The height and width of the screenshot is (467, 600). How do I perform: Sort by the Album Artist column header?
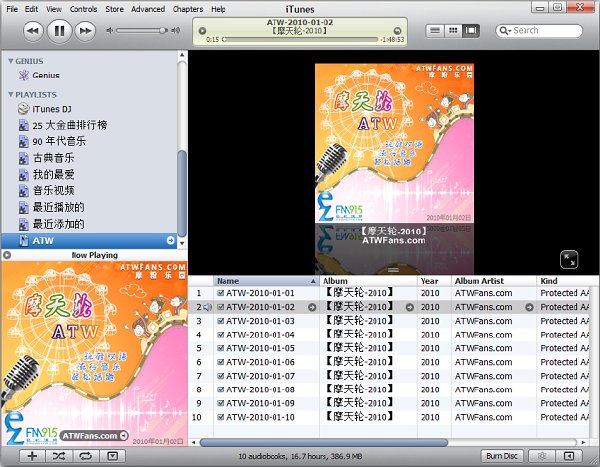[x=494, y=281]
